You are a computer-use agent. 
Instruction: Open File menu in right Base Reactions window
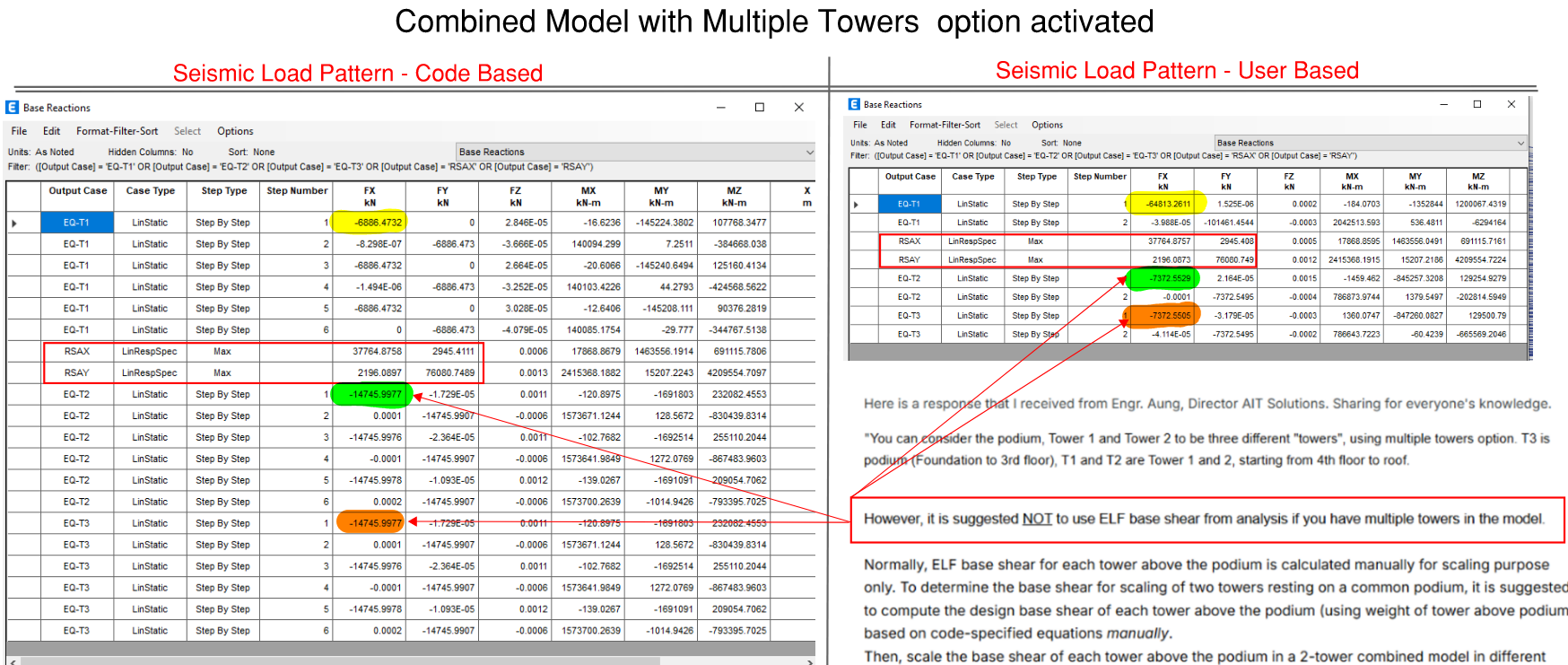tap(860, 125)
